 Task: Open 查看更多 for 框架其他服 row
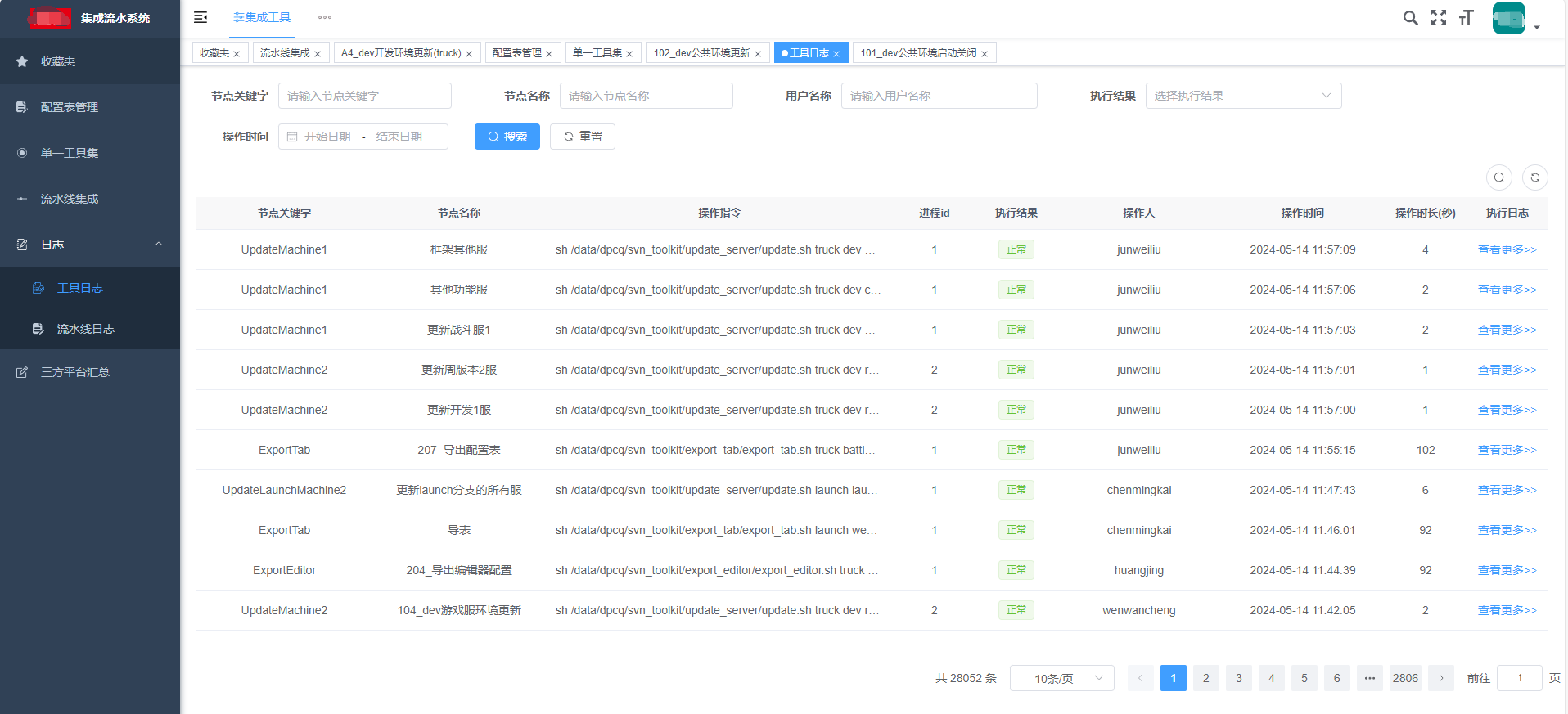tap(1507, 249)
